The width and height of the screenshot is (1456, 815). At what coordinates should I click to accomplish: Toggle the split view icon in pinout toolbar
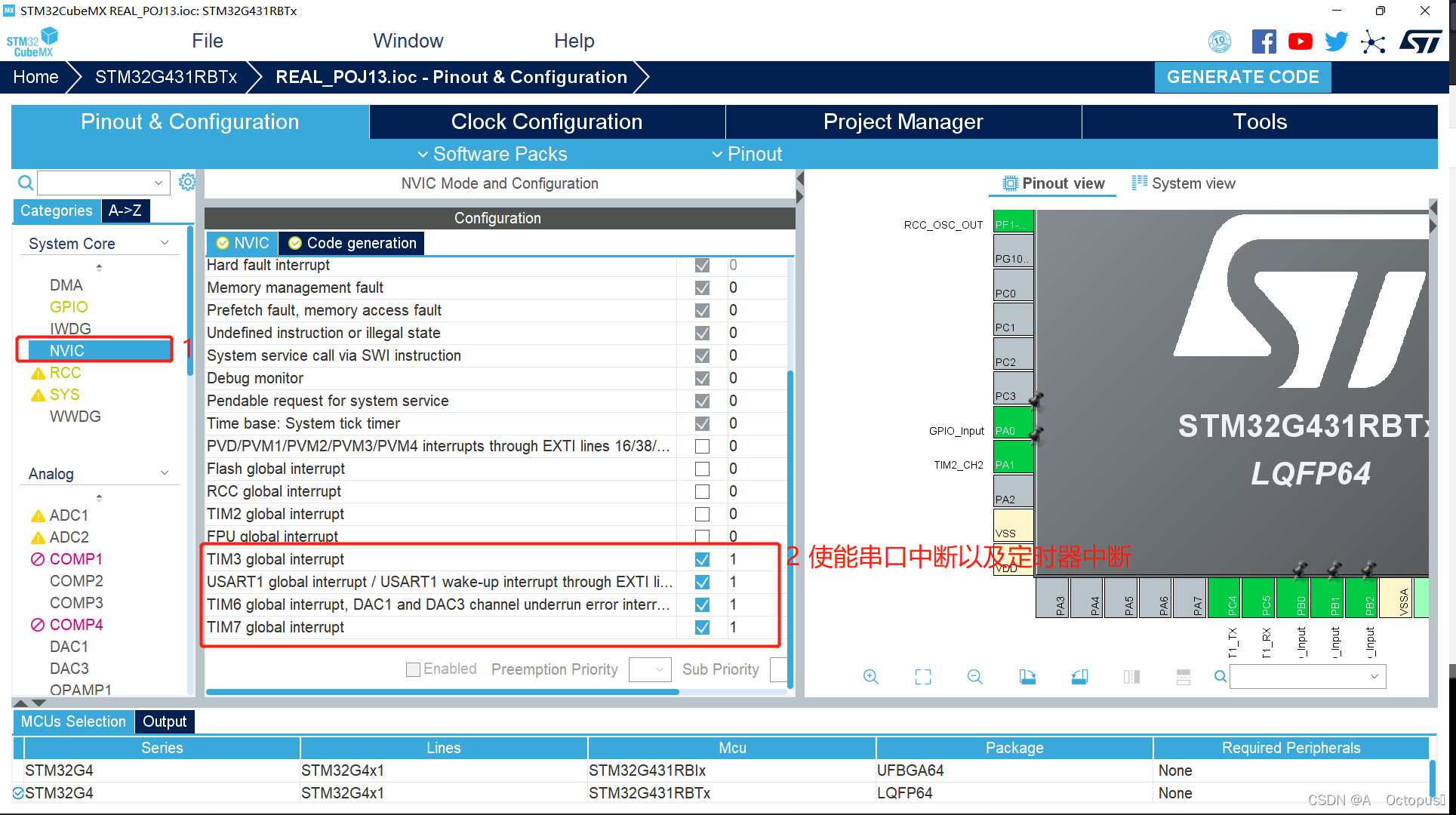(1131, 676)
